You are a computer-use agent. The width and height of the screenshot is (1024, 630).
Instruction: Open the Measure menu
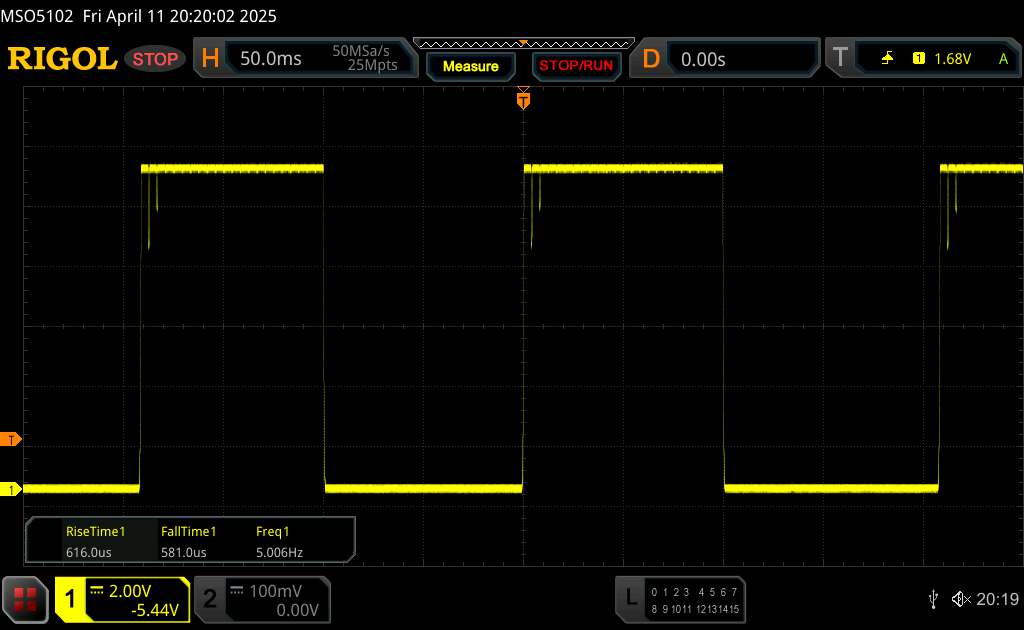click(470, 66)
